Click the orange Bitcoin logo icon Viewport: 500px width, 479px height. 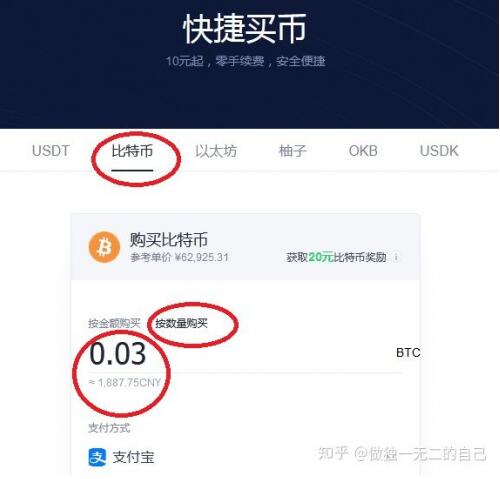pos(104,247)
